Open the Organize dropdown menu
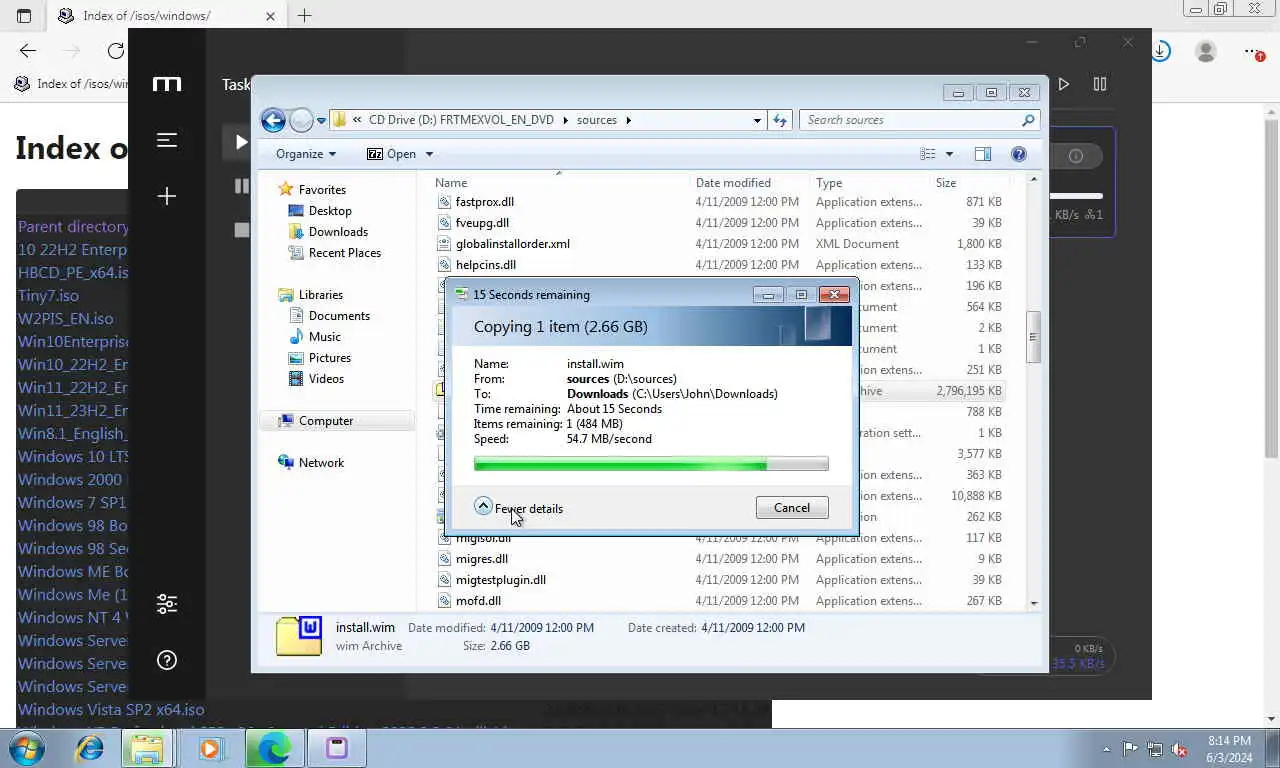The width and height of the screenshot is (1280, 768). [306, 154]
